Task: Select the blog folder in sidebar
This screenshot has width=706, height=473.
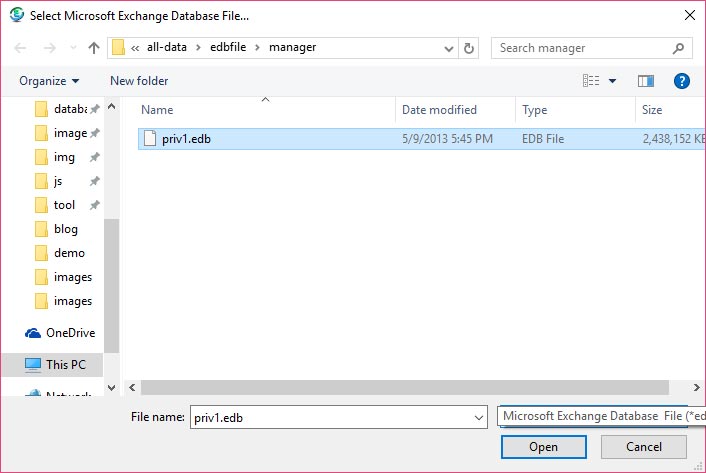Action: (66, 229)
